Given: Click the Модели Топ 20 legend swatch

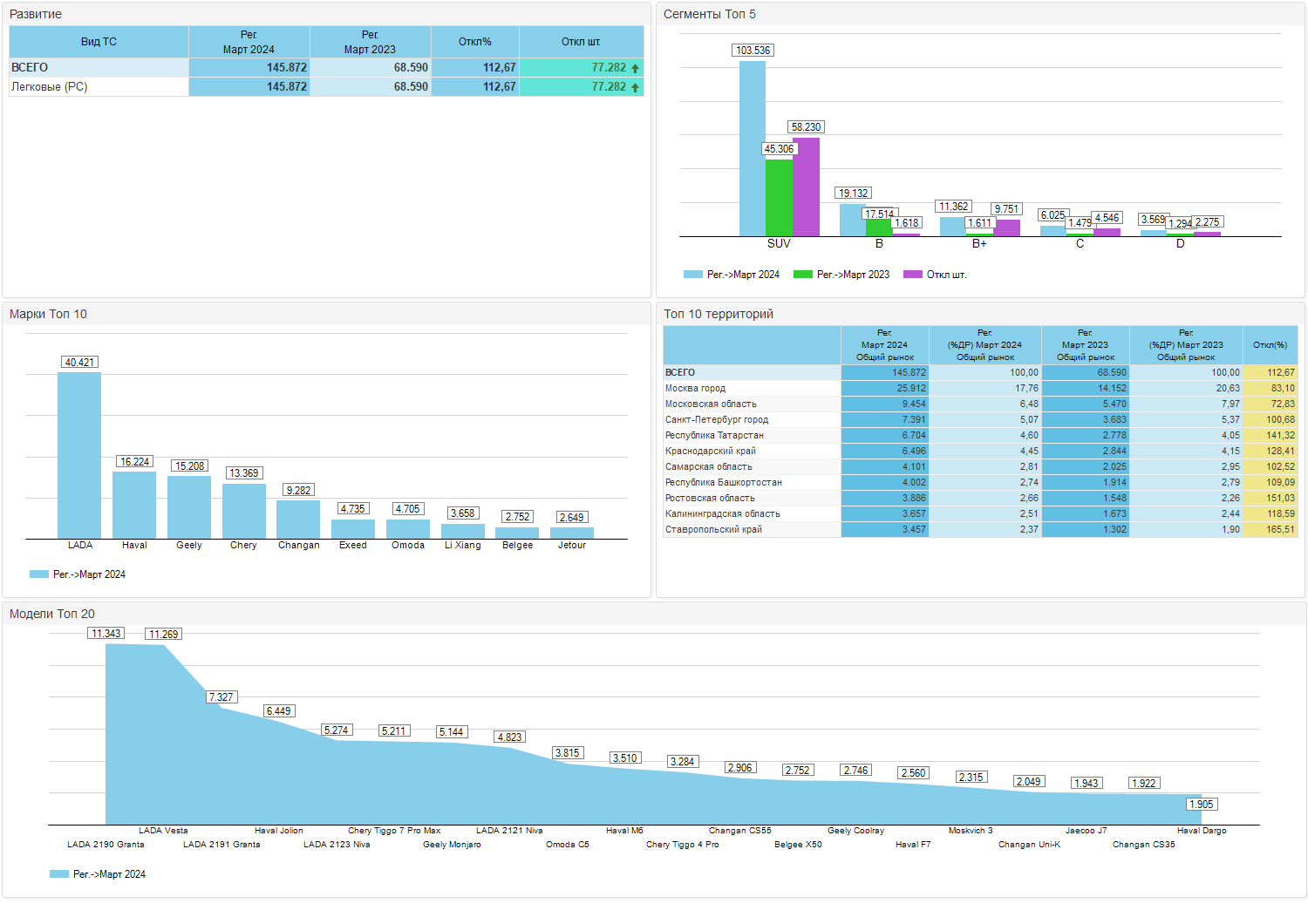Looking at the screenshot, I should 59,874.
